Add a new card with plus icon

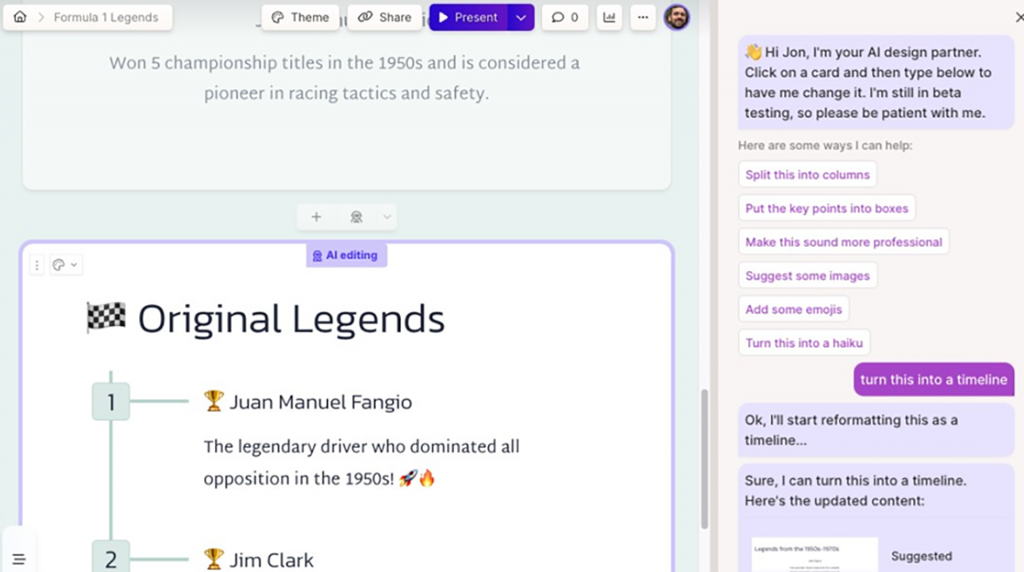316,217
